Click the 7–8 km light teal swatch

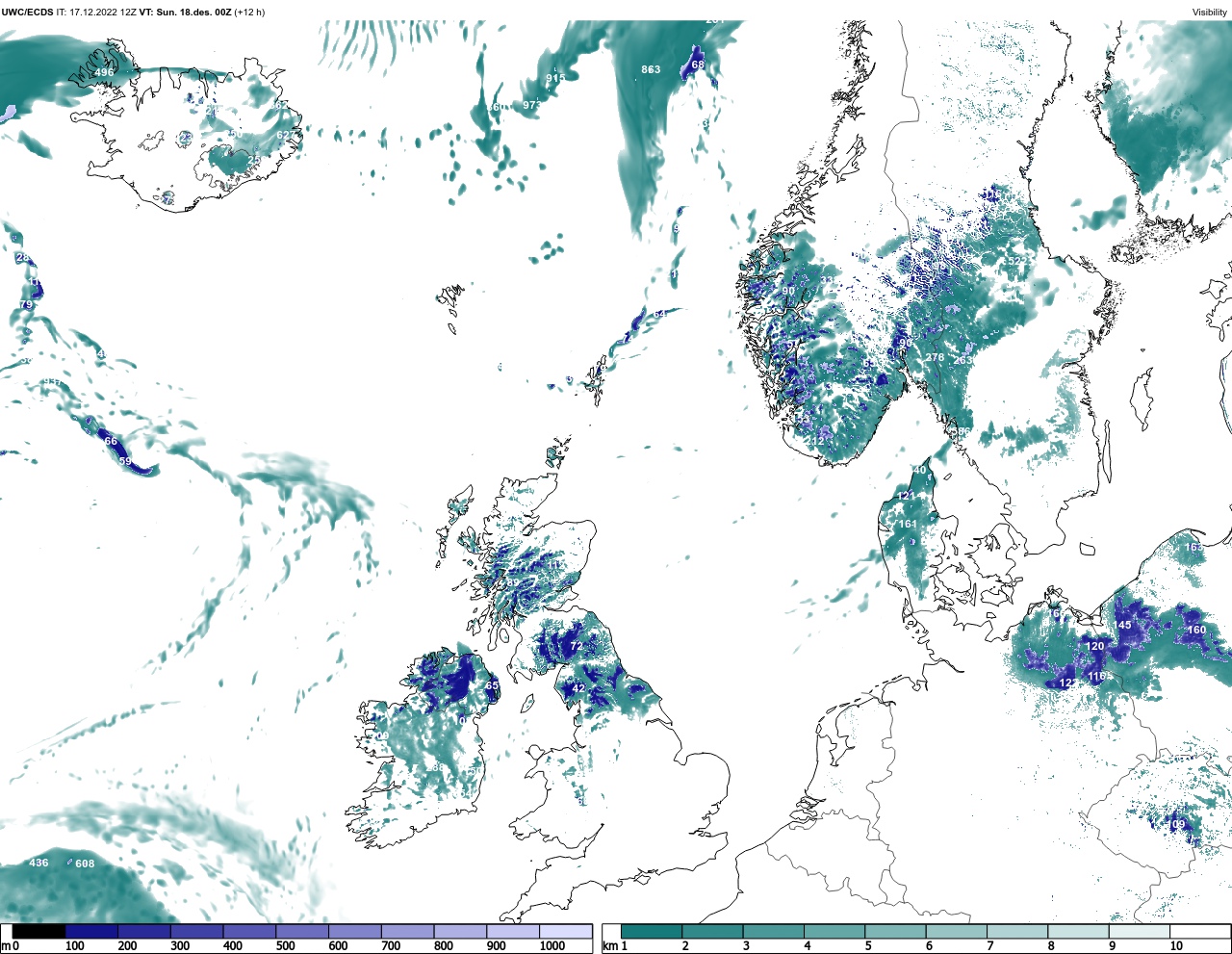(1017, 931)
